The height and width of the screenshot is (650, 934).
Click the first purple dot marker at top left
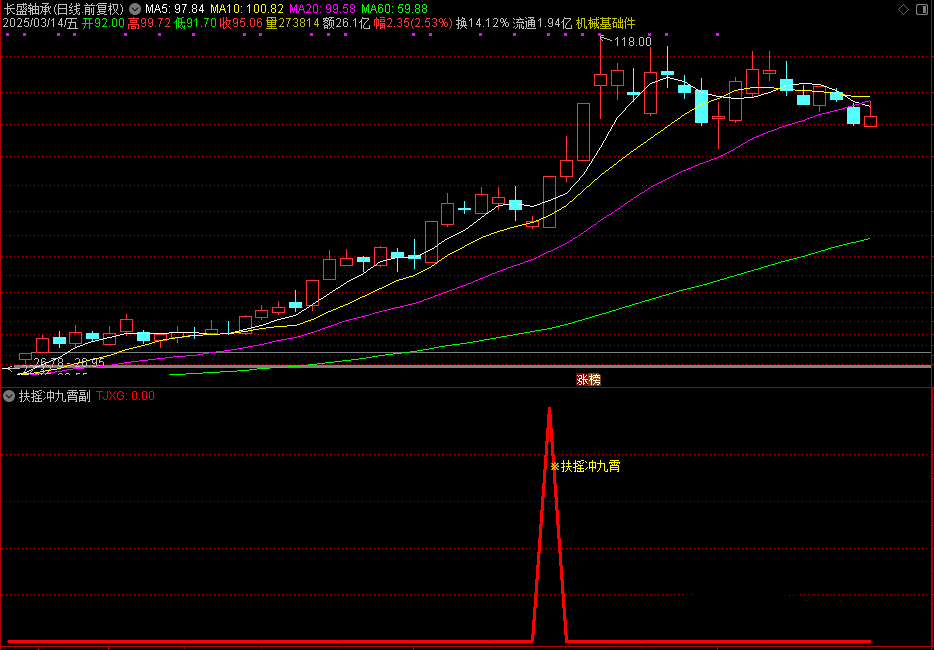pyautogui.click(x=7, y=33)
